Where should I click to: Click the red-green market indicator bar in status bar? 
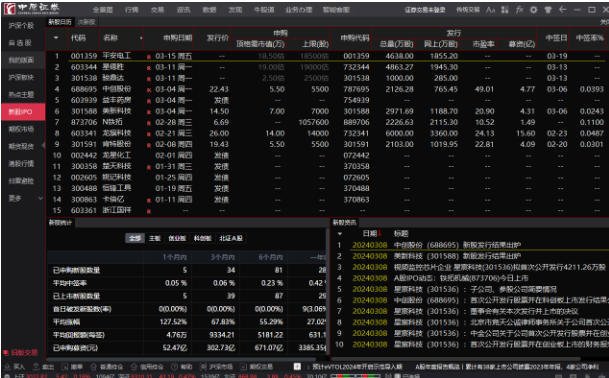[355, 376]
